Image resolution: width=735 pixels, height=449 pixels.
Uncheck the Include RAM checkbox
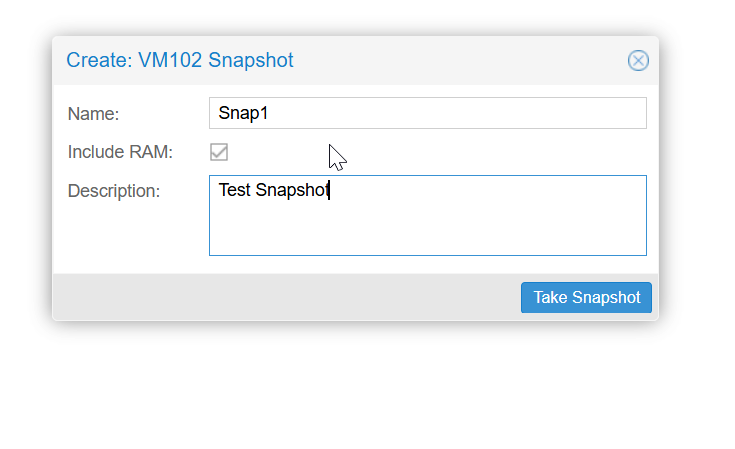tap(219, 152)
